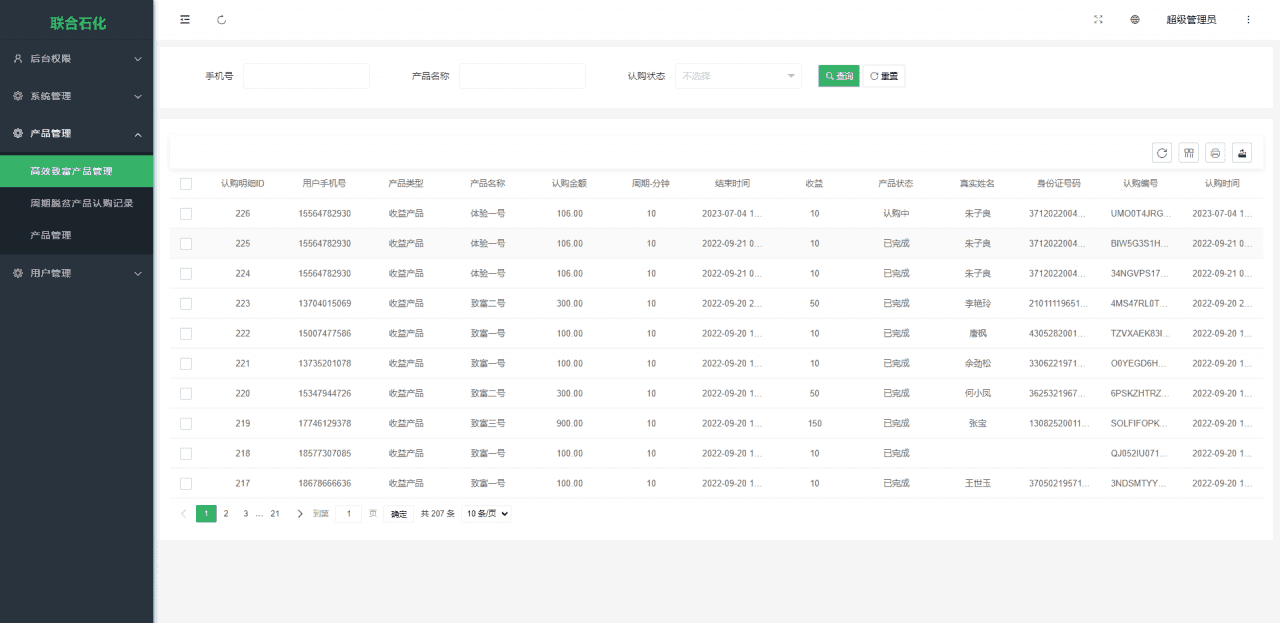Open the column filter settings icon
The height and width of the screenshot is (623, 1280).
coord(1189,153)
